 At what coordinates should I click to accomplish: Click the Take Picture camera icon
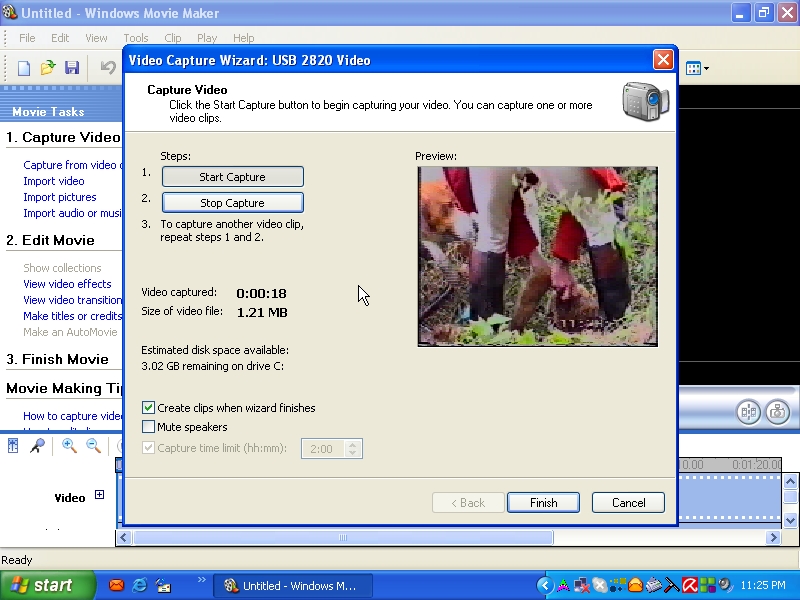coord(777,411)
